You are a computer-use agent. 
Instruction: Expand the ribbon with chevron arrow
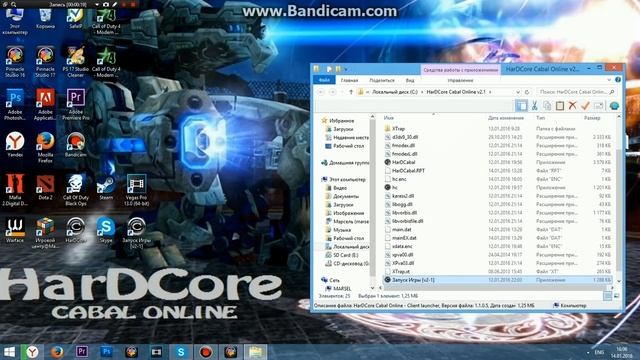[x=609, y=80]
